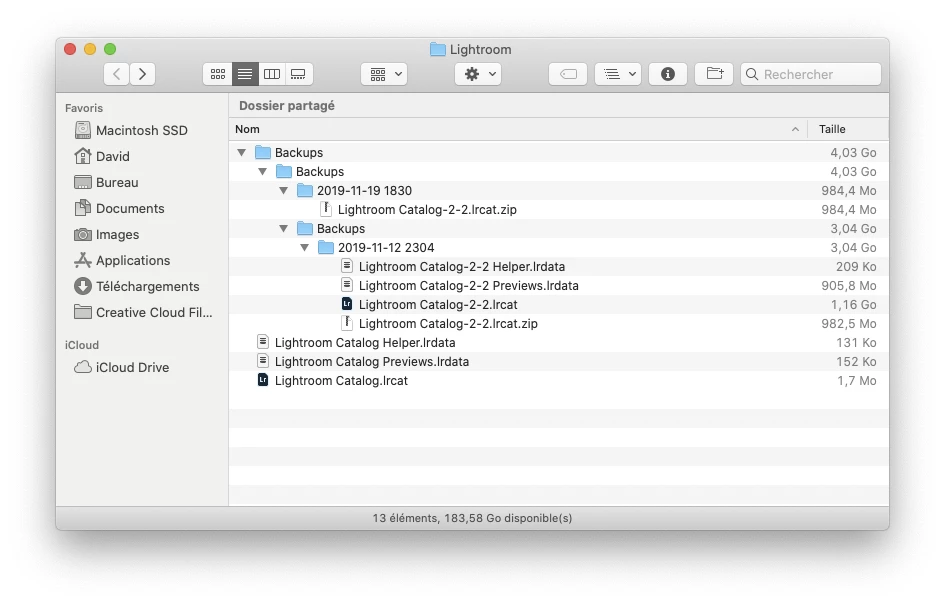The image size is (945, 604).
Task: Collapse the top-level Backups folder
Action: point(242,153)
